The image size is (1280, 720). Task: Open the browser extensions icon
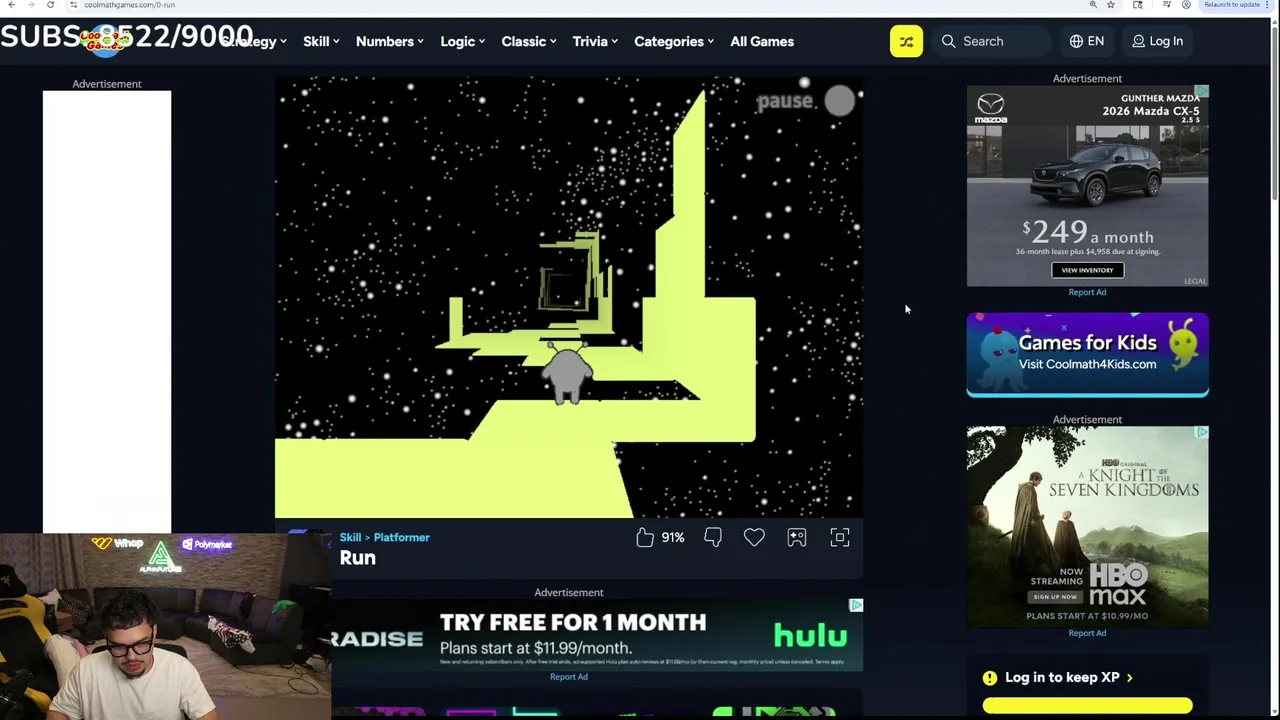coord(1138,5)
